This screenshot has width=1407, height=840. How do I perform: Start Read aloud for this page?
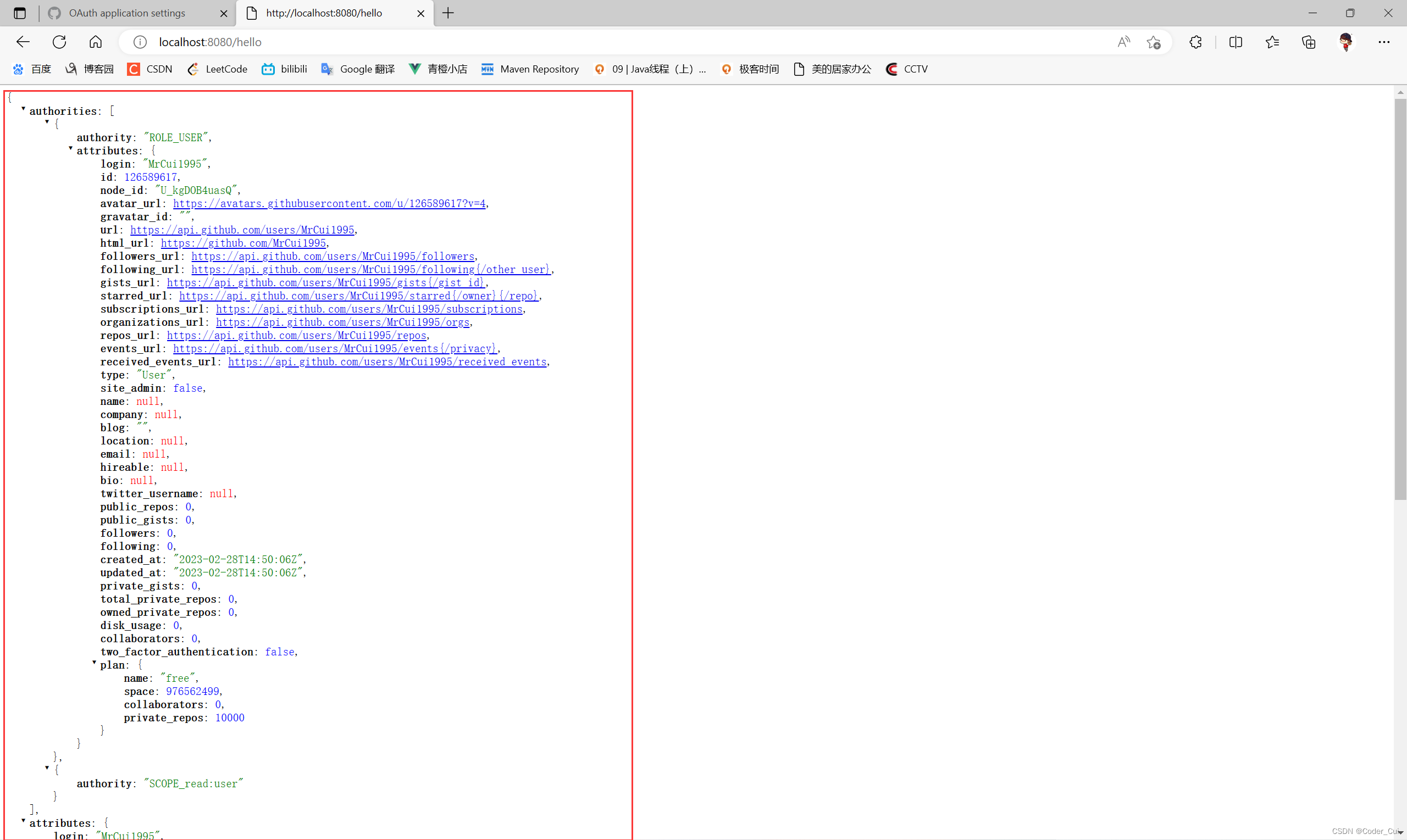[1124, 42]
